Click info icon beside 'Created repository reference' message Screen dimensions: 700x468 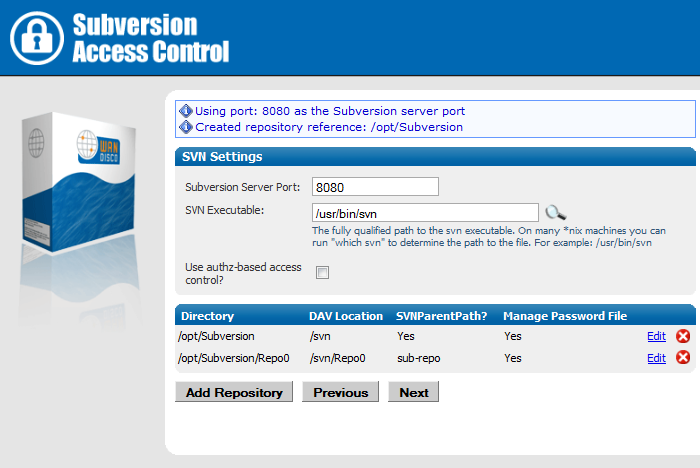[x=185, y=127]
